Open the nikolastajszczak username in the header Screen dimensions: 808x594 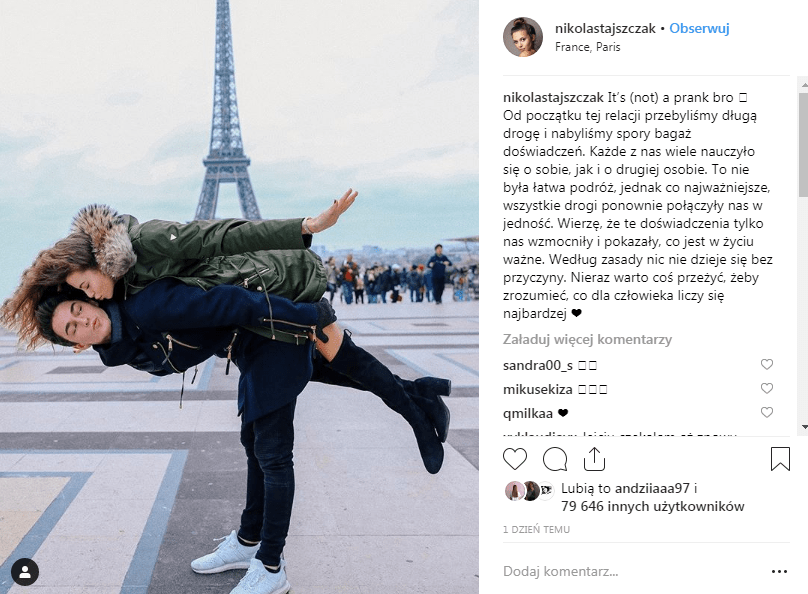coord(605,28)
